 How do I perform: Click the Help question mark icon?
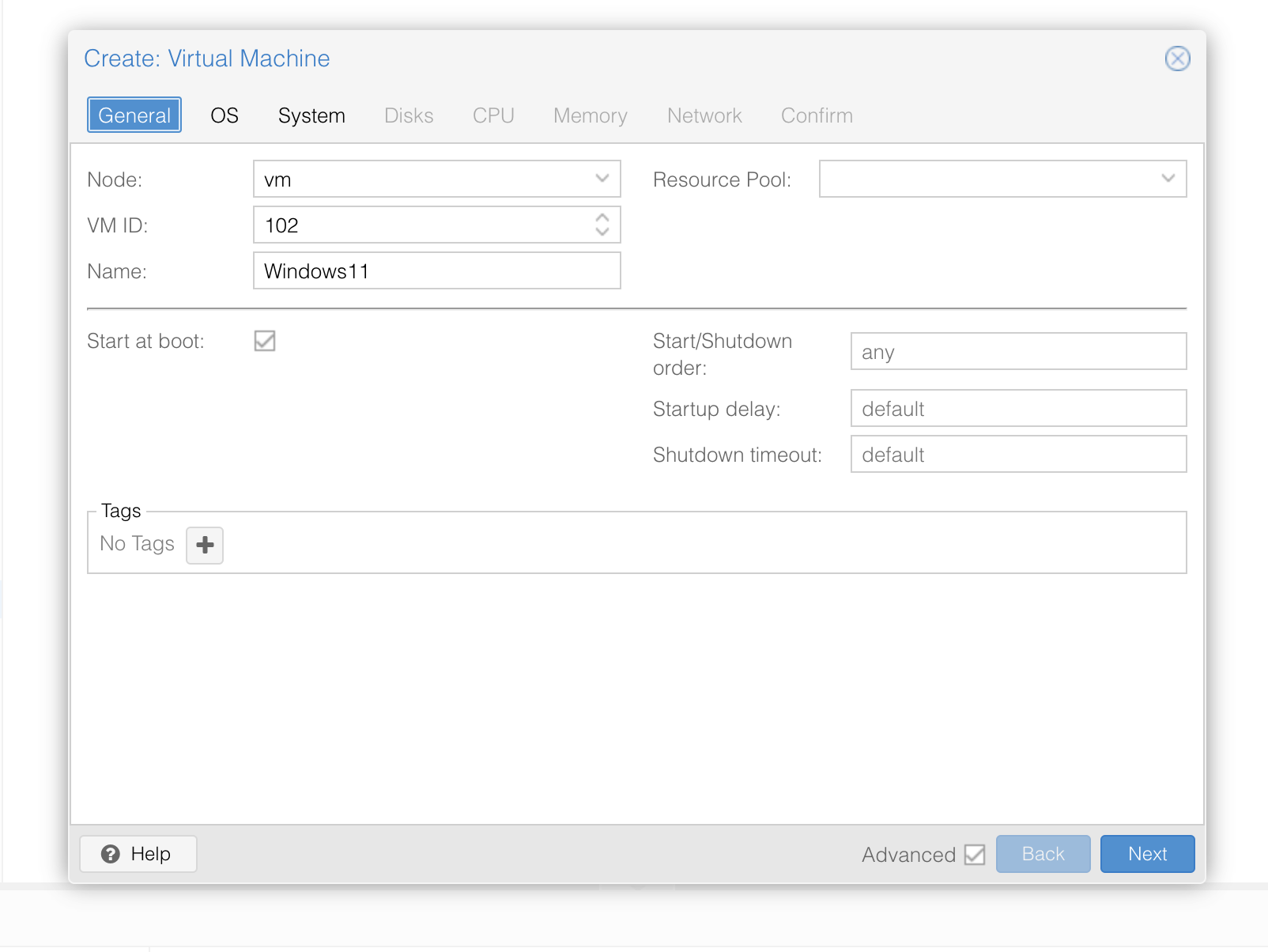pos(111,854)
